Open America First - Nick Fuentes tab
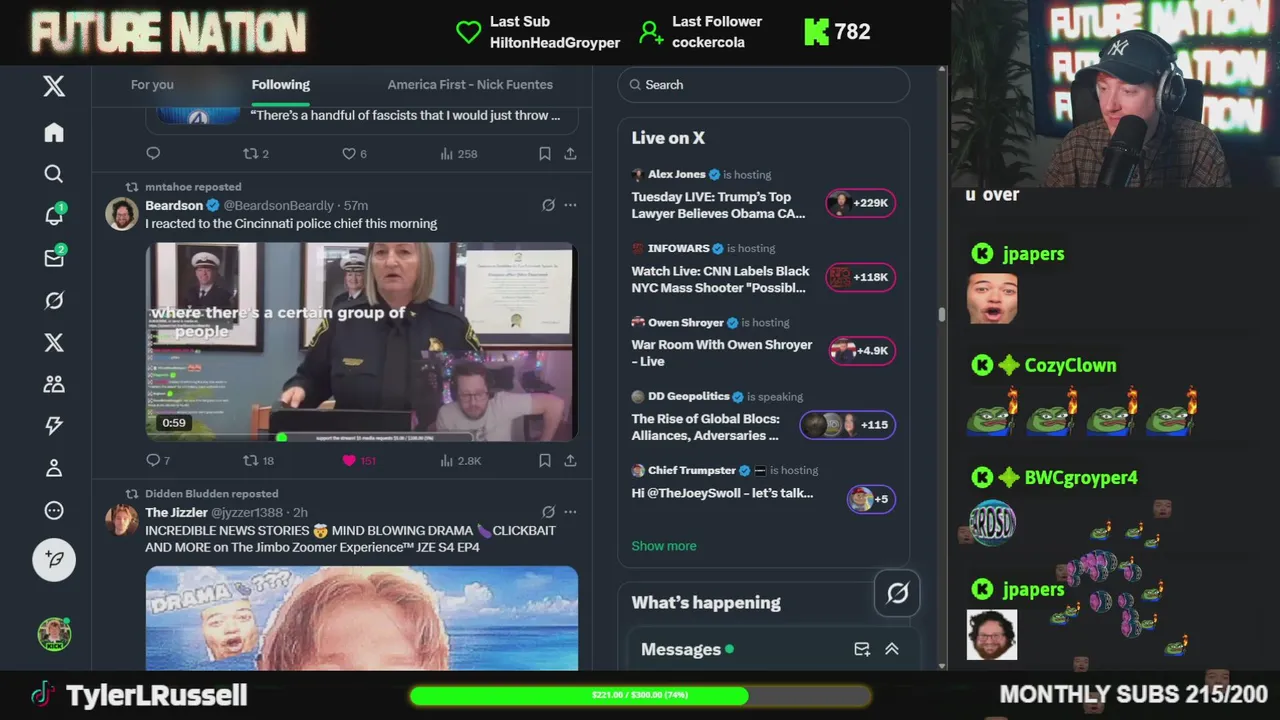 point(470,85)
